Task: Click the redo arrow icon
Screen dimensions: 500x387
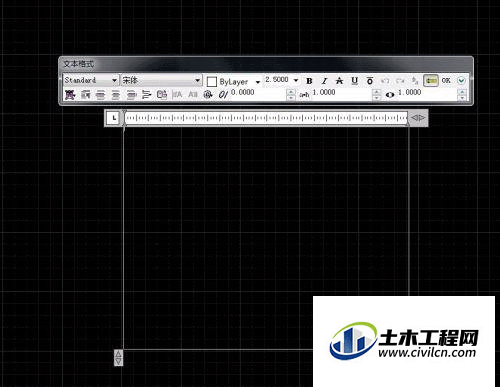Action: pos(400,81)
